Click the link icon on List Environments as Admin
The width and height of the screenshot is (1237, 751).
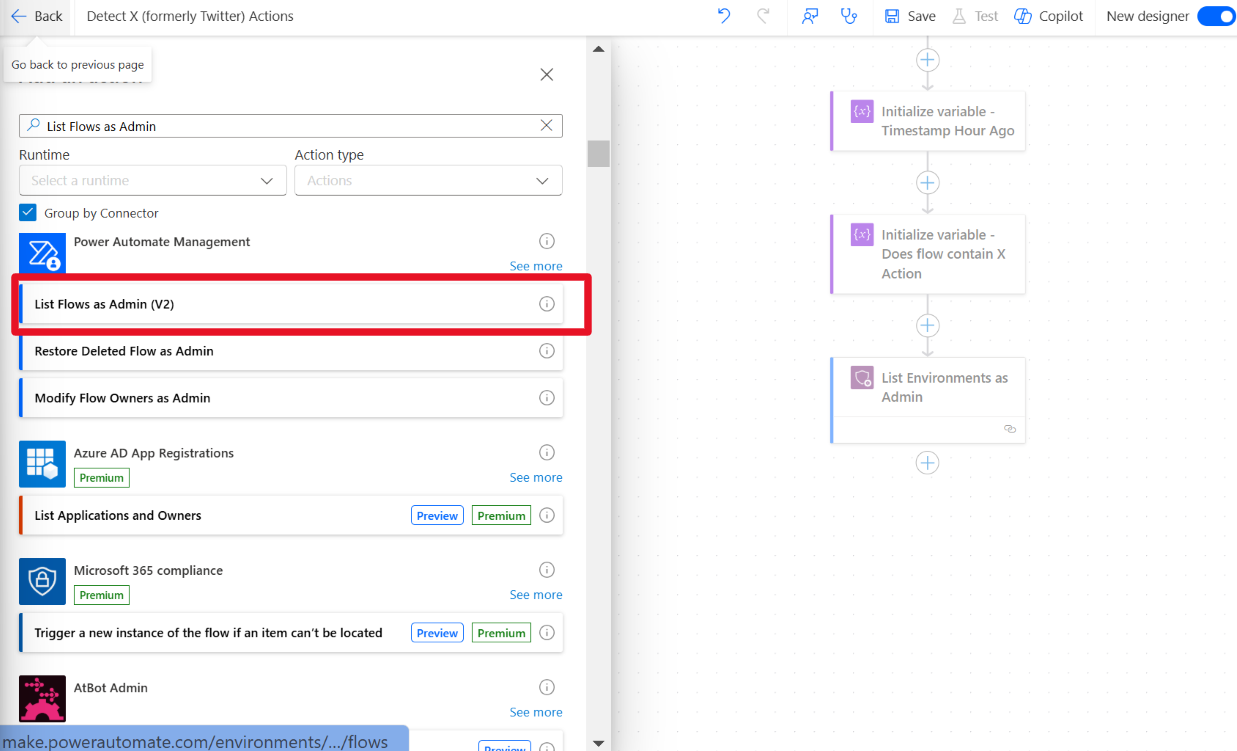1009,428
